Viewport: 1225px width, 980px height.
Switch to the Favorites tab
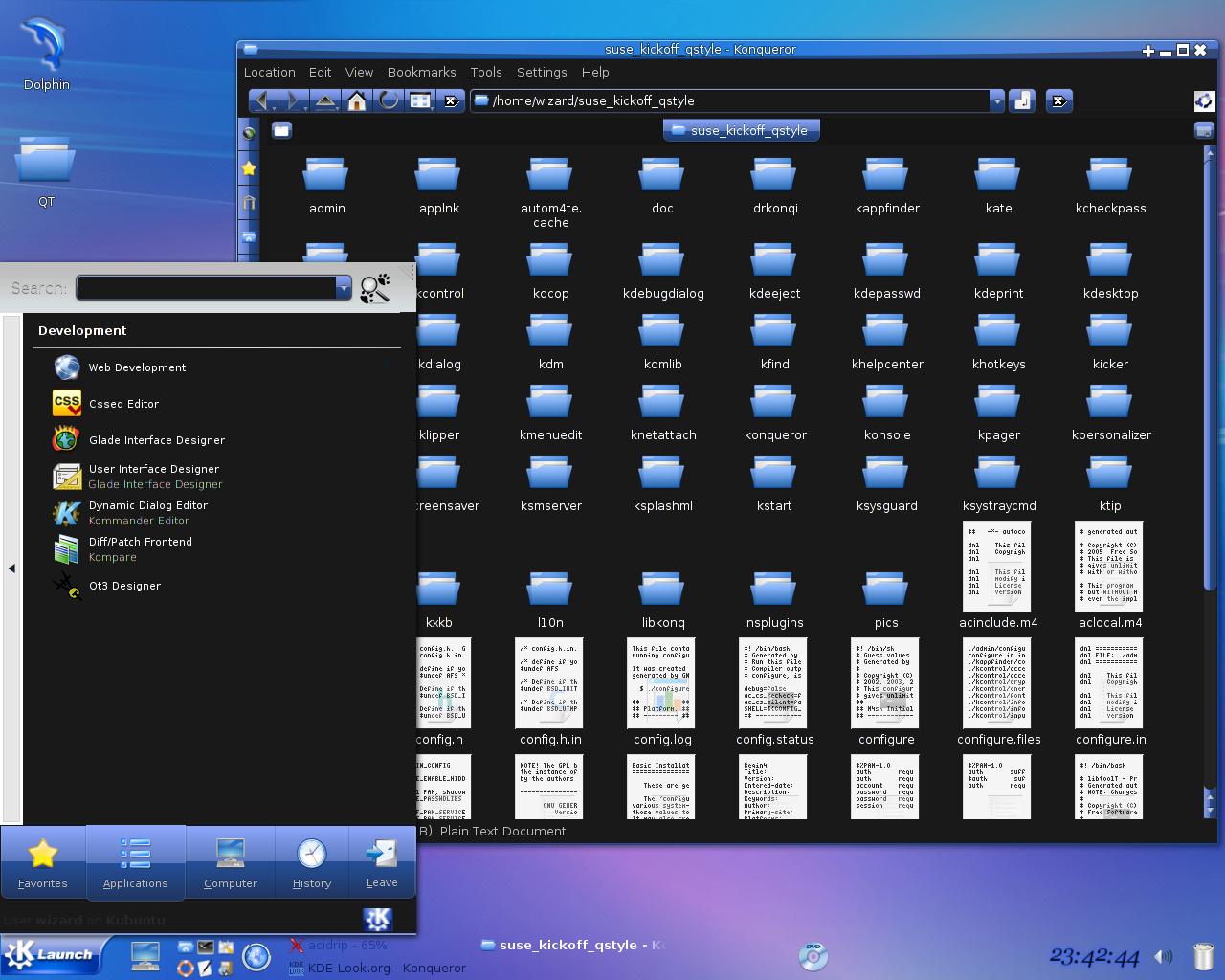(43, 863)
